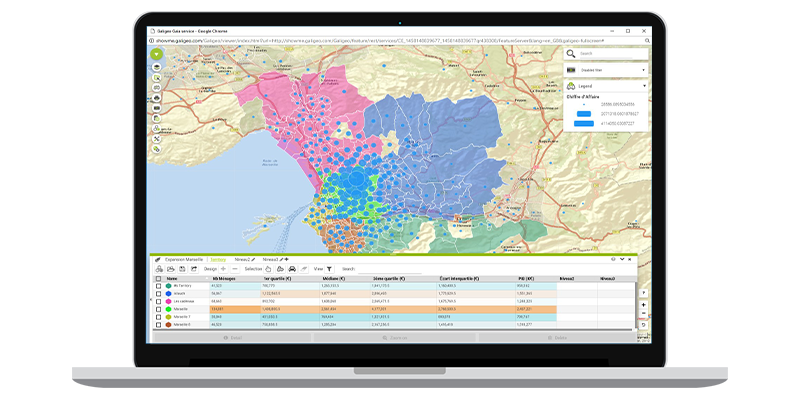This screenshot has height=400, width=800.
Task: Click the zoom in plus button on map
Action: tap(643, 303)
